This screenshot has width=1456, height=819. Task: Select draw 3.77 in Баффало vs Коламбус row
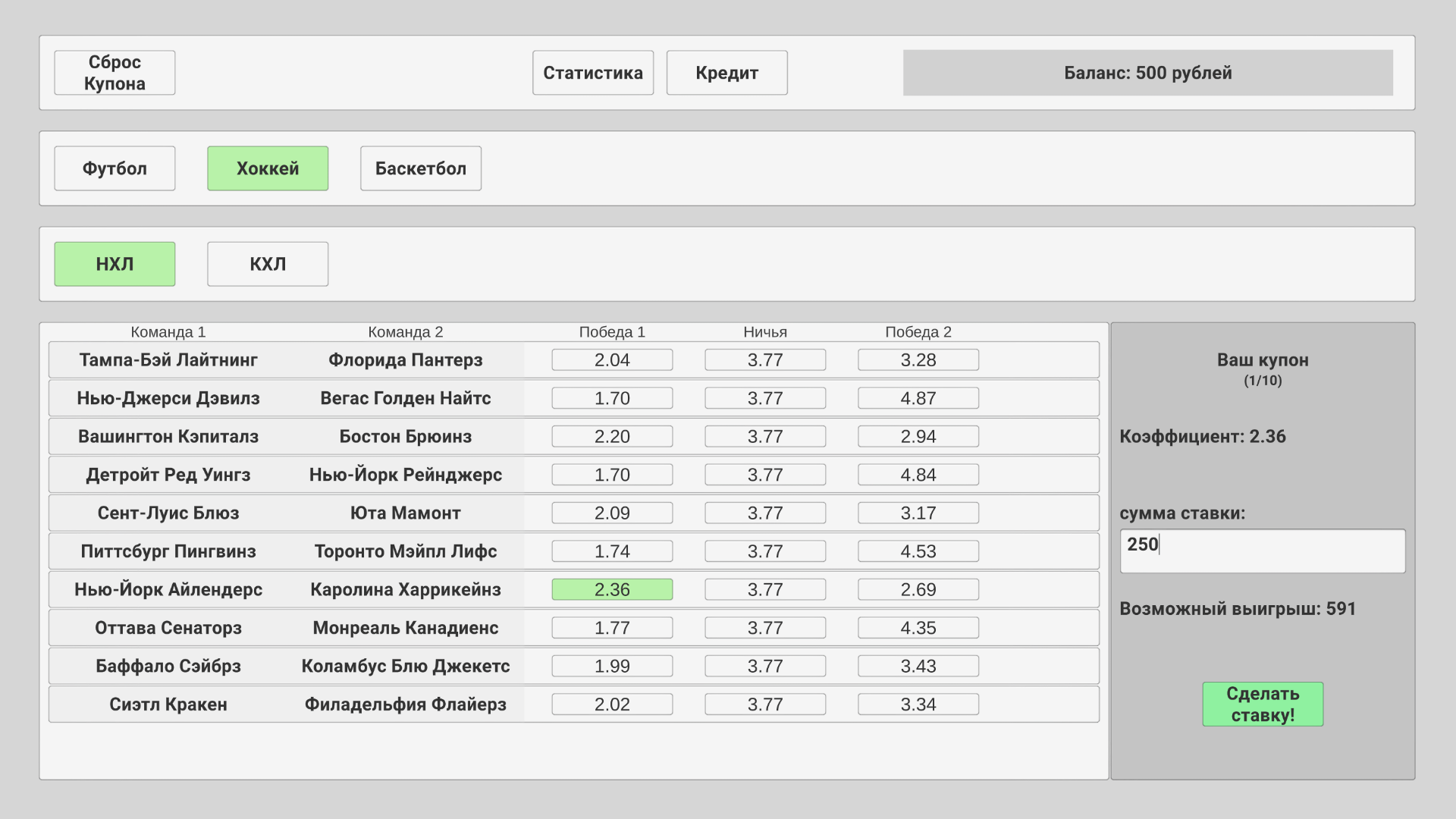coord(764,666)
